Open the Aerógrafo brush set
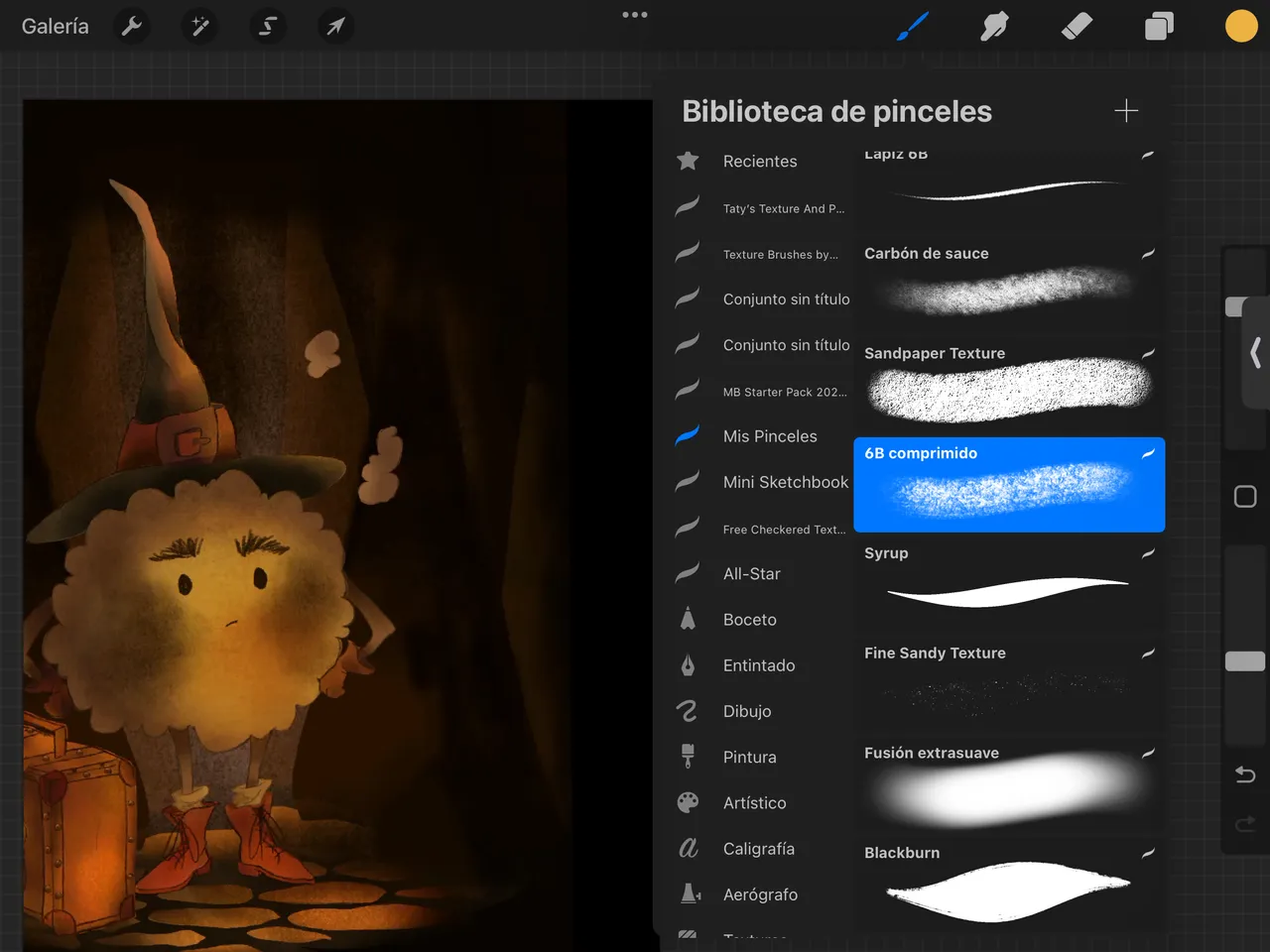Screen dimensions: 1270x952 pos(759,894)
